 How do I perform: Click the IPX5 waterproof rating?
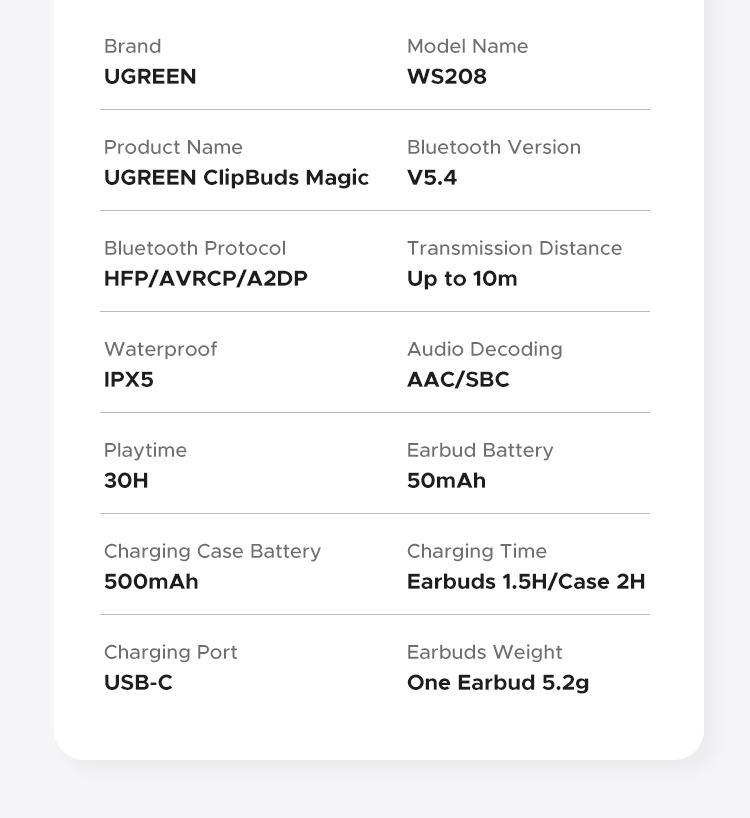(128, 380)
